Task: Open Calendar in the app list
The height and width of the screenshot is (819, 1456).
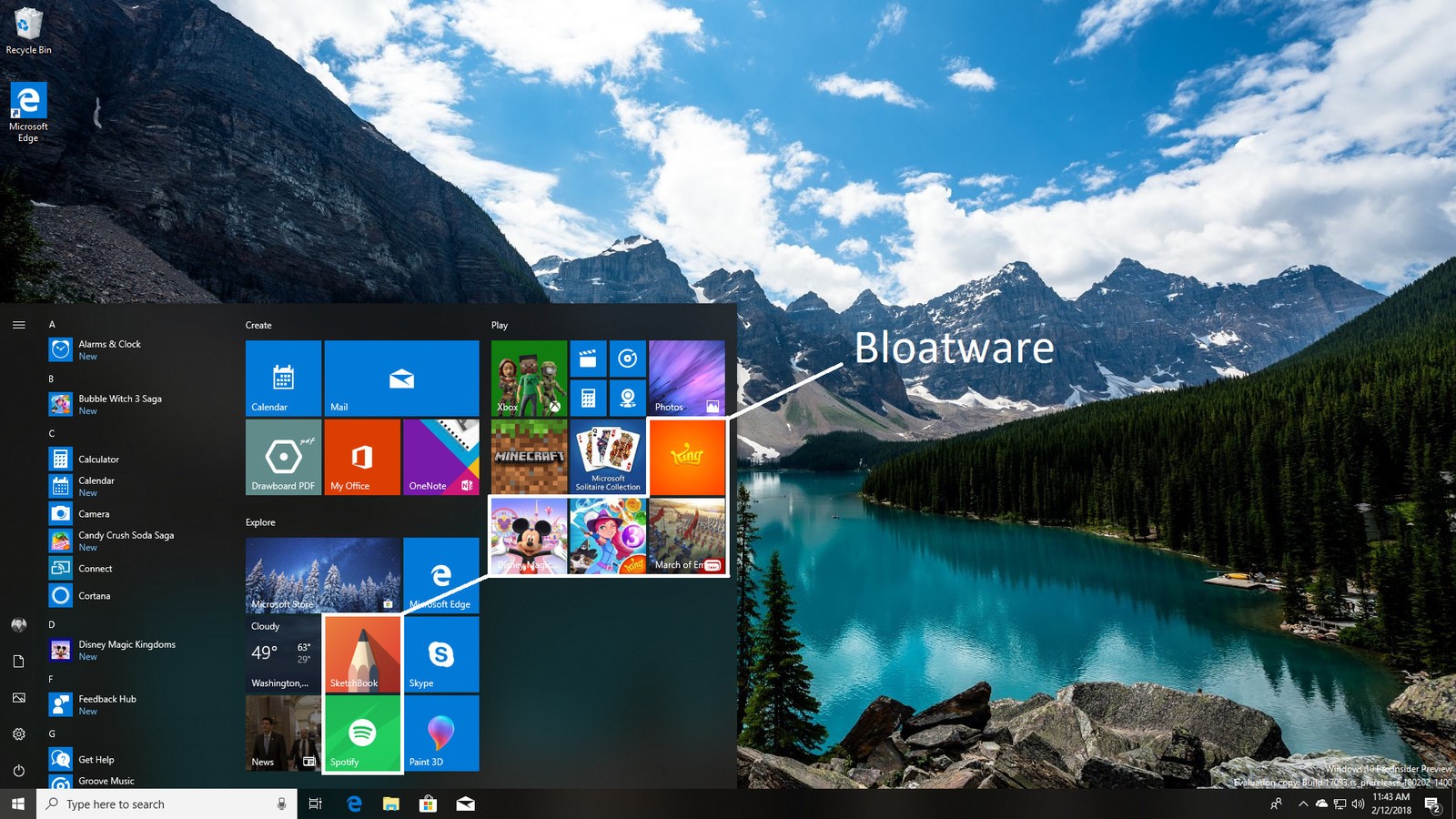Action: click(136, 486)
